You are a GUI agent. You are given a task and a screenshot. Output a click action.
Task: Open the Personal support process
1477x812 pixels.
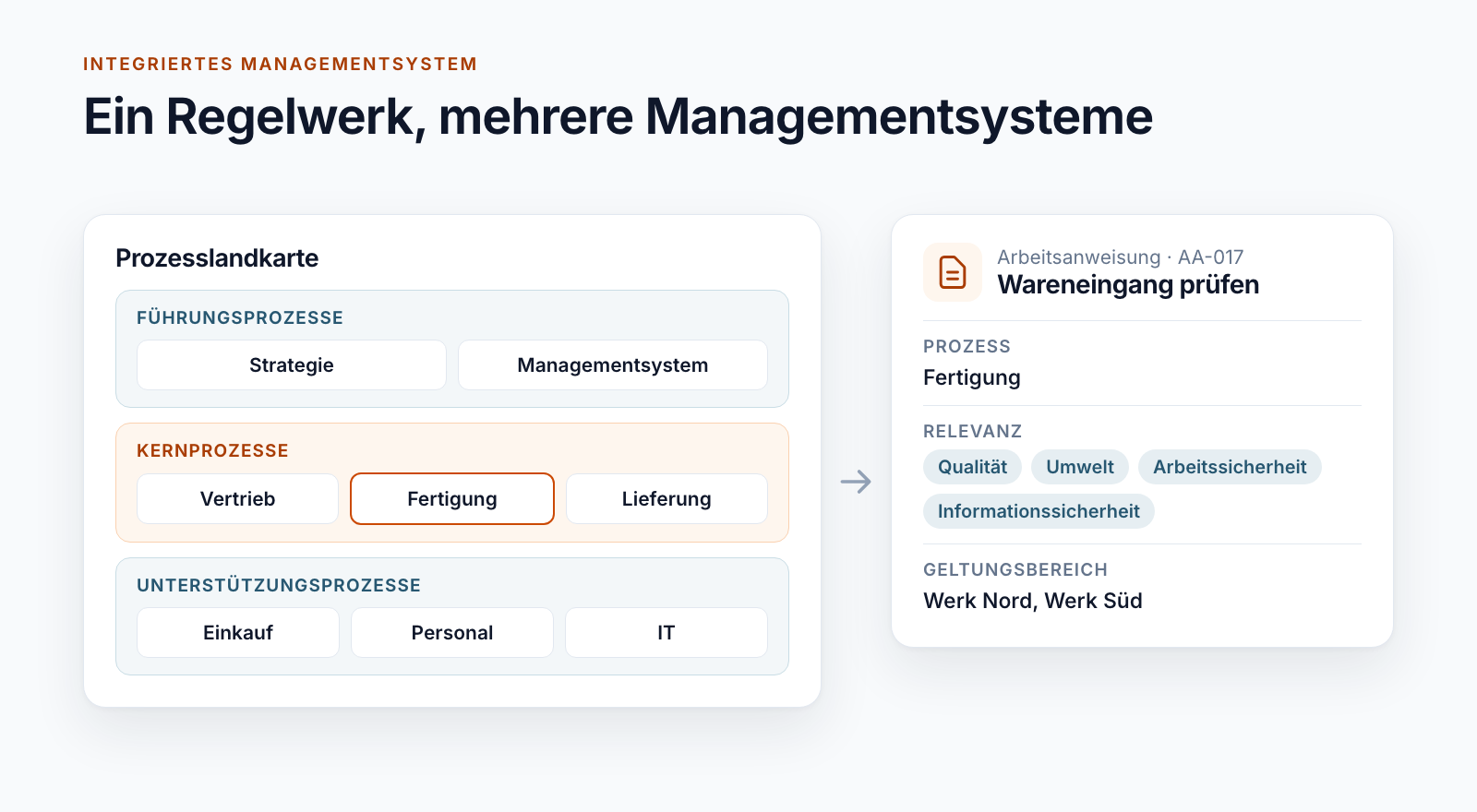(452, 633)
